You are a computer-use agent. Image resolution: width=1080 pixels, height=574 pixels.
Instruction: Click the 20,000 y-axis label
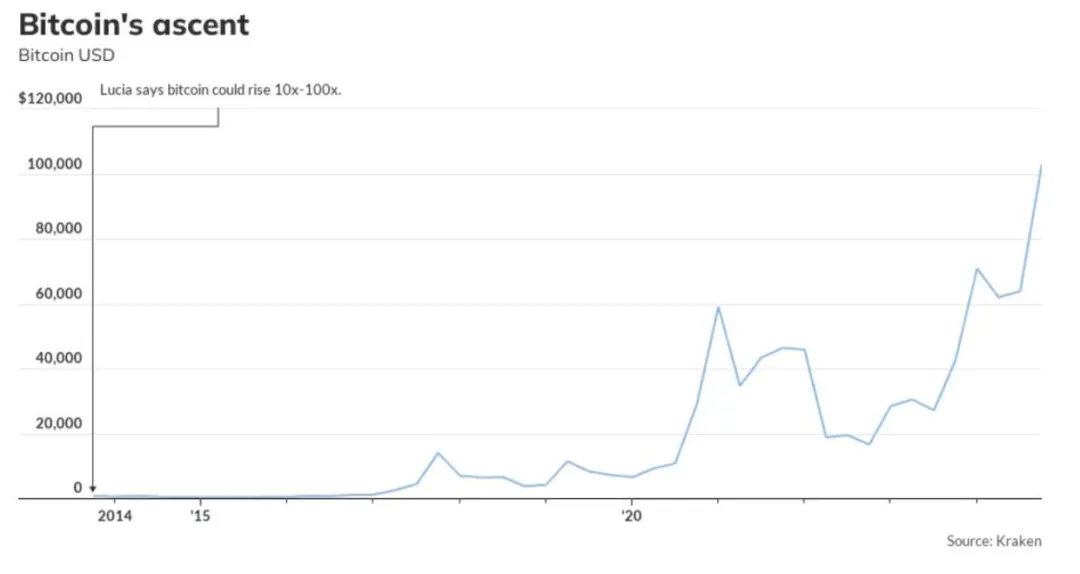coord(59,423)
